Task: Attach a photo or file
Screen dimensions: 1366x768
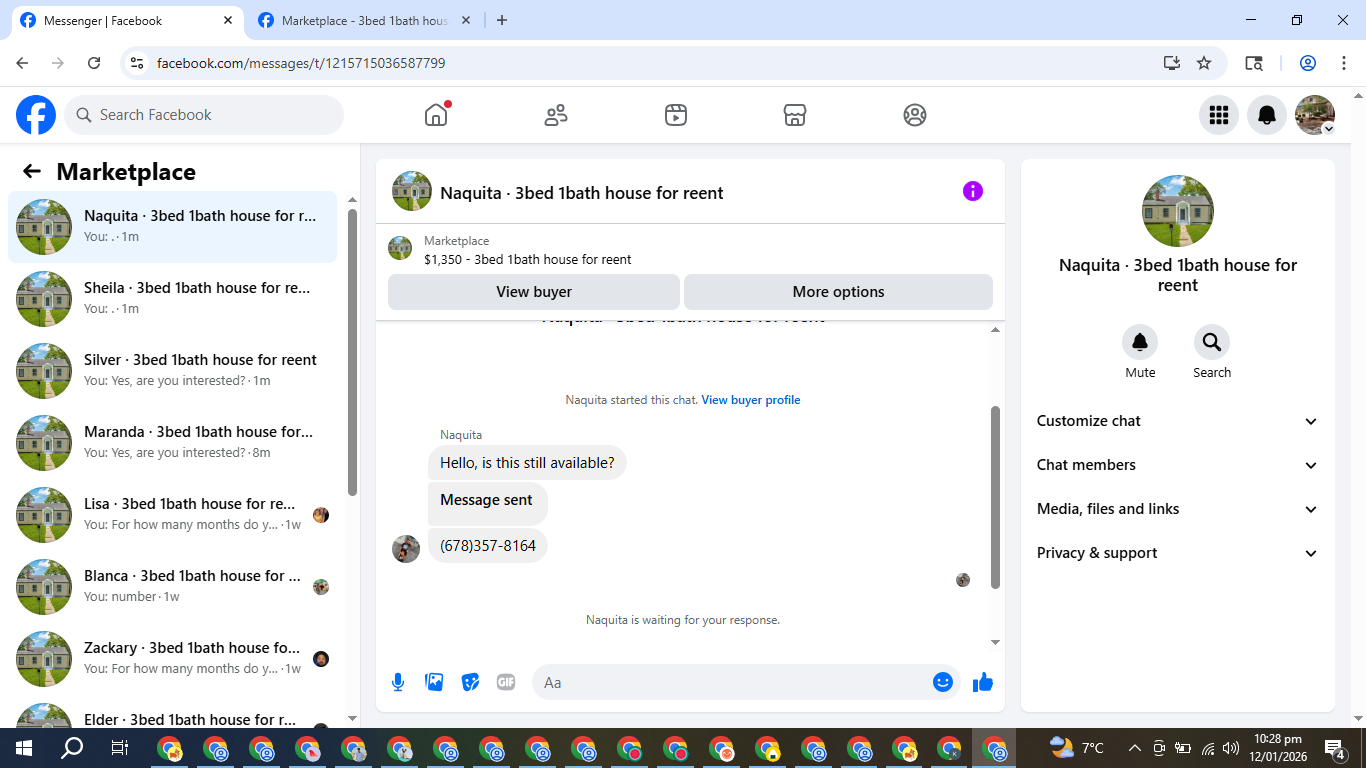Action: [434, 682]
